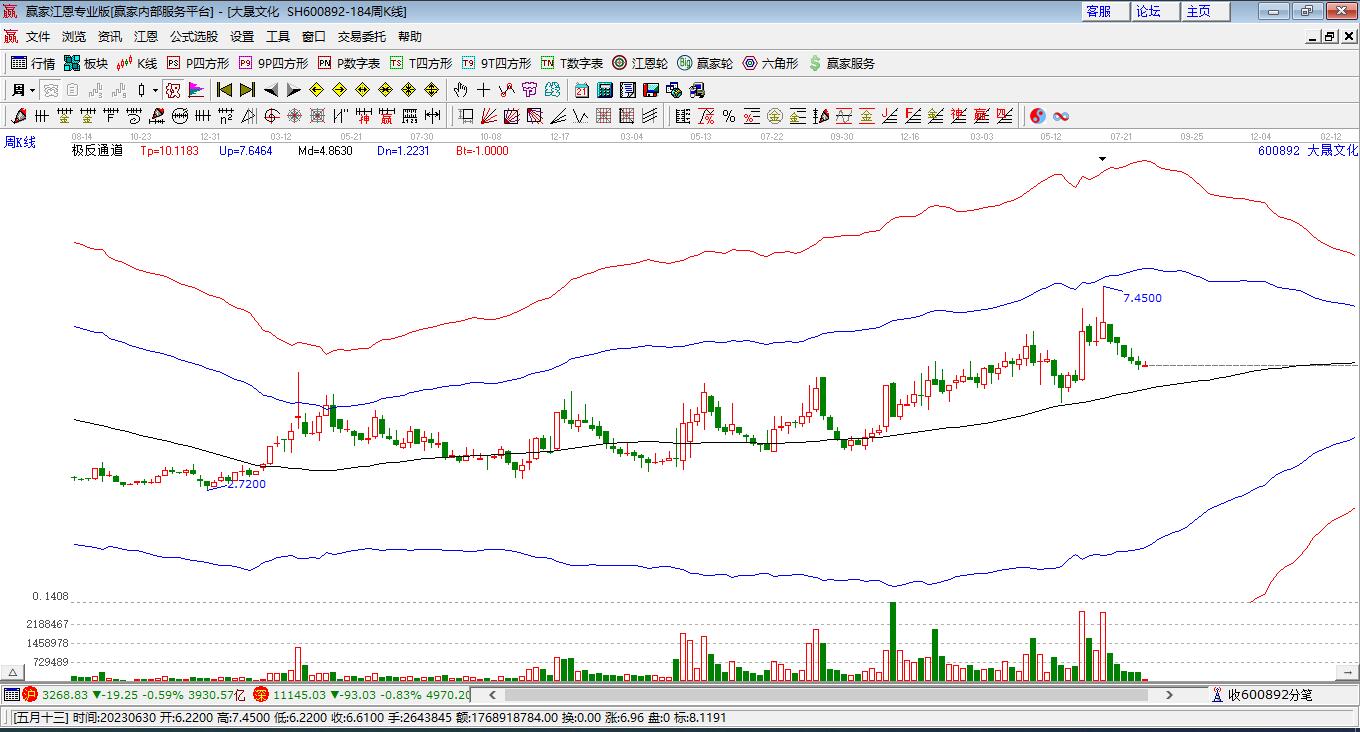Select the hand pan tool
The height and width of the screenshot is (732, 1360).
[x=461, y=90]
